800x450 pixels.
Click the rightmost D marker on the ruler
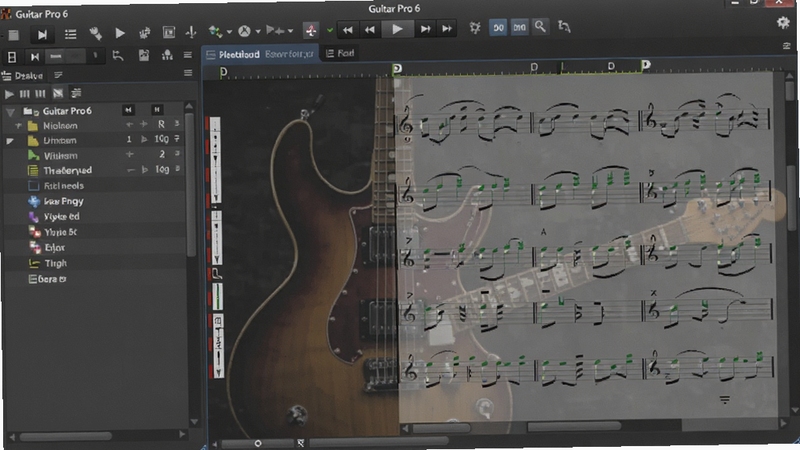click(646, 65)
